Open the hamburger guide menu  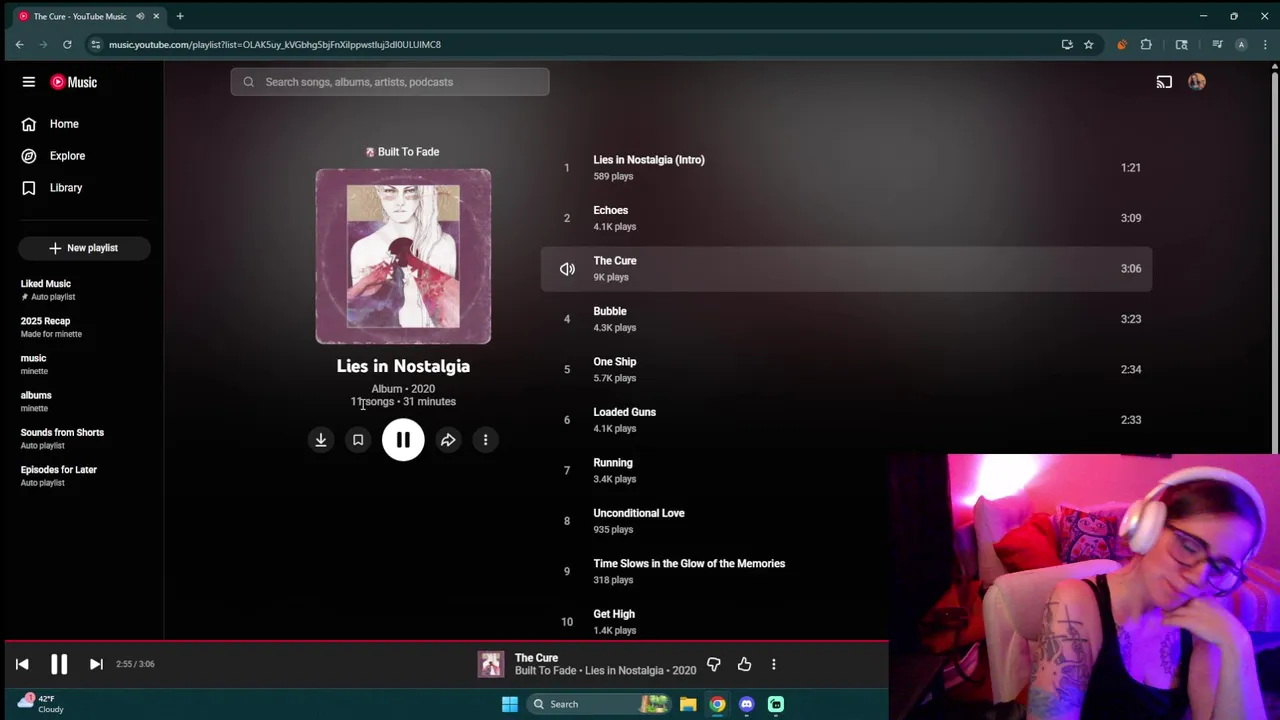point(29,82)
